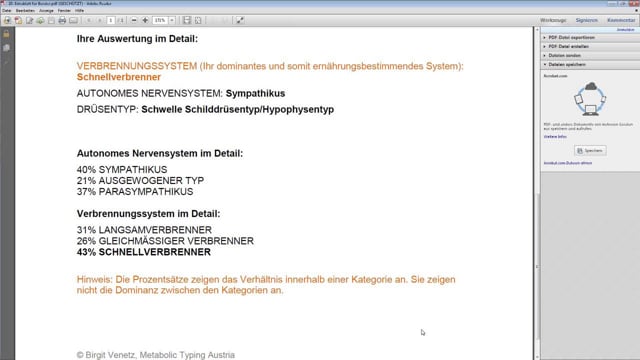Click 'Verbrennungssystem im Detail:' heading
Screen dimensions: 640x360
[149, 214]
